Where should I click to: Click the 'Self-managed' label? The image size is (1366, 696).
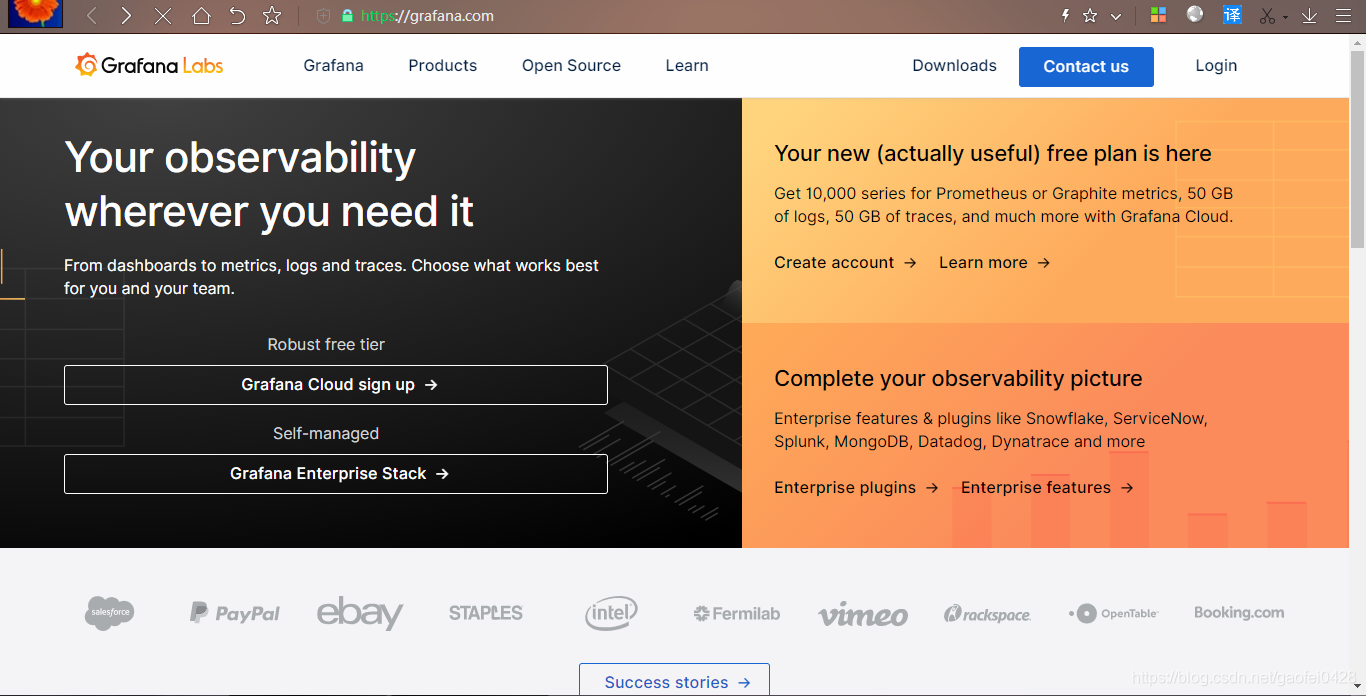click(326, 433)
